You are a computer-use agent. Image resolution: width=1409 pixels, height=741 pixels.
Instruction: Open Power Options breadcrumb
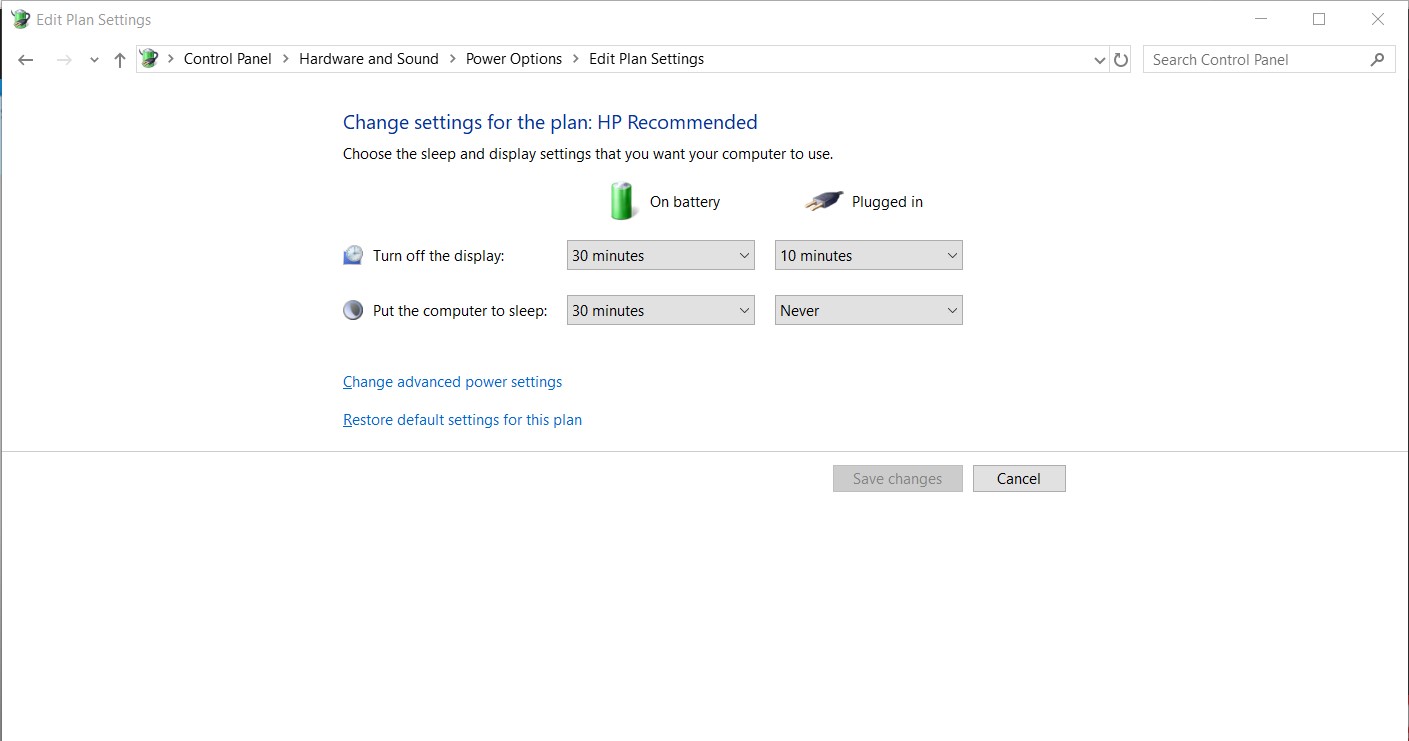click(x=514, y=59)
